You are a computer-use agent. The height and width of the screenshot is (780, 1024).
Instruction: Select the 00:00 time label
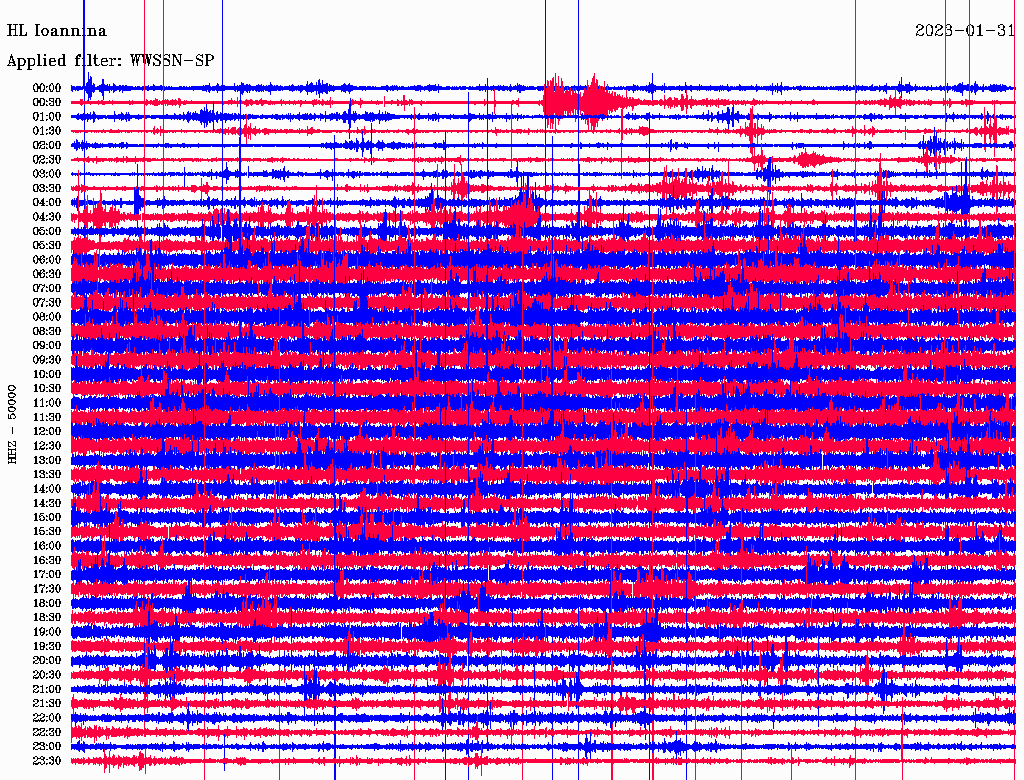coord(47,88)
